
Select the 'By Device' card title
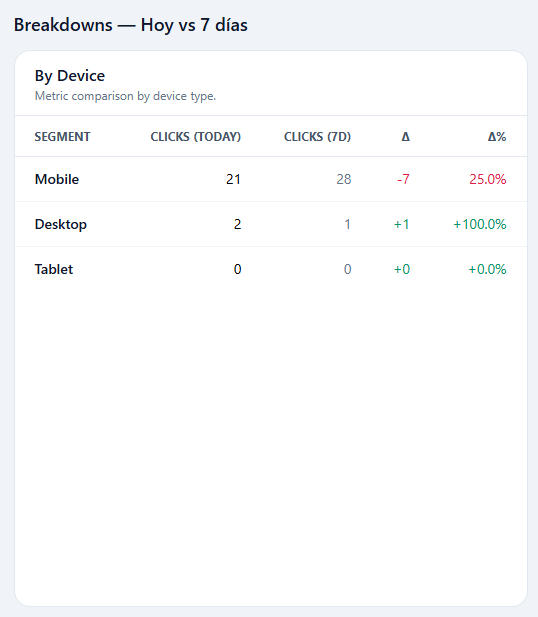click(x=70, y=76)
